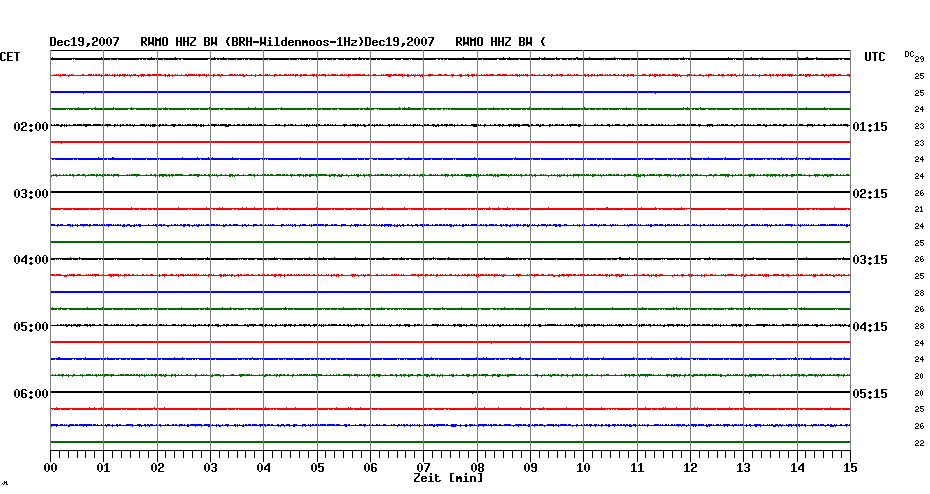Select the 04:00 CET time label
This screenshot has height=494, width=930.
click(x=31, y=260)
